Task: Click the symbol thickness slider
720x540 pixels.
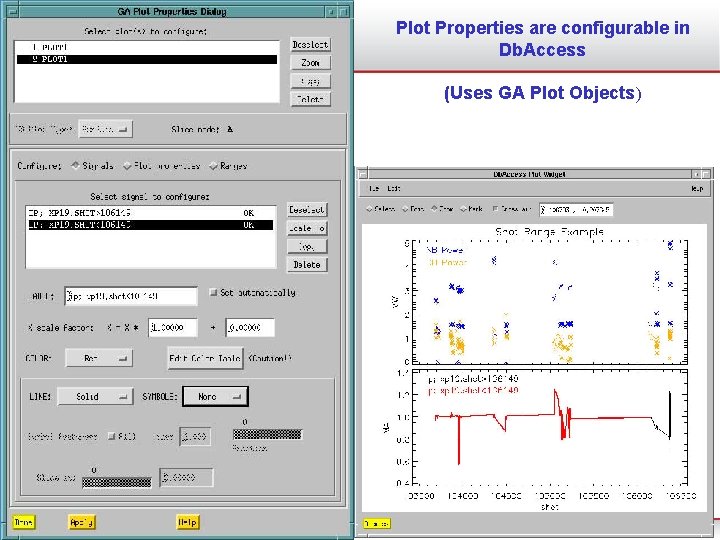Action: click(x=267, y=434)
